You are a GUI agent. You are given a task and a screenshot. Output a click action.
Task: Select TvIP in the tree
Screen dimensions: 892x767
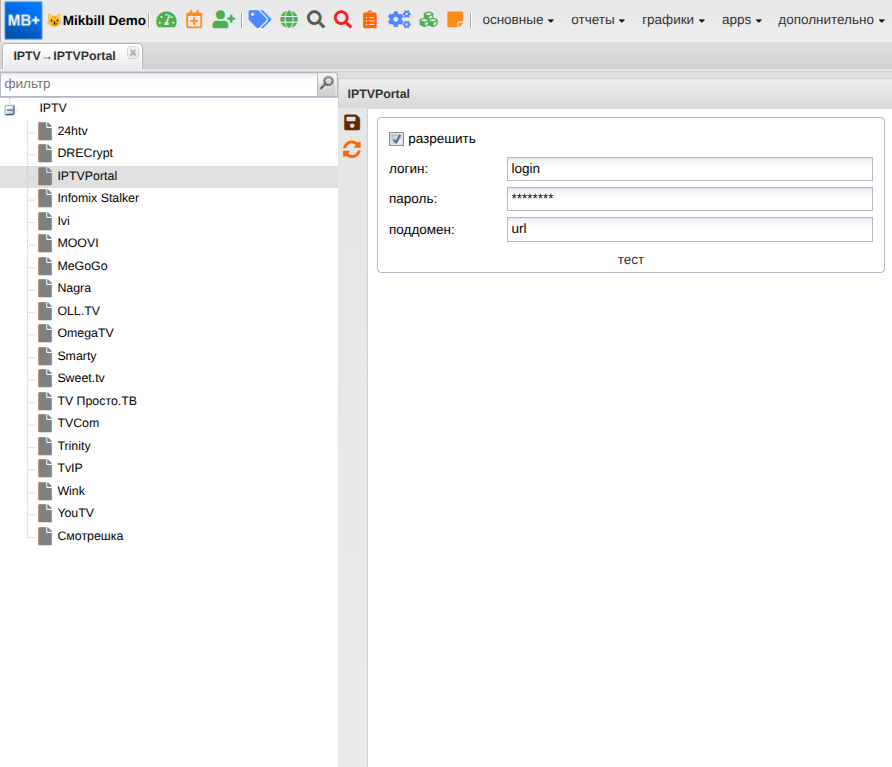coord(70,468)
